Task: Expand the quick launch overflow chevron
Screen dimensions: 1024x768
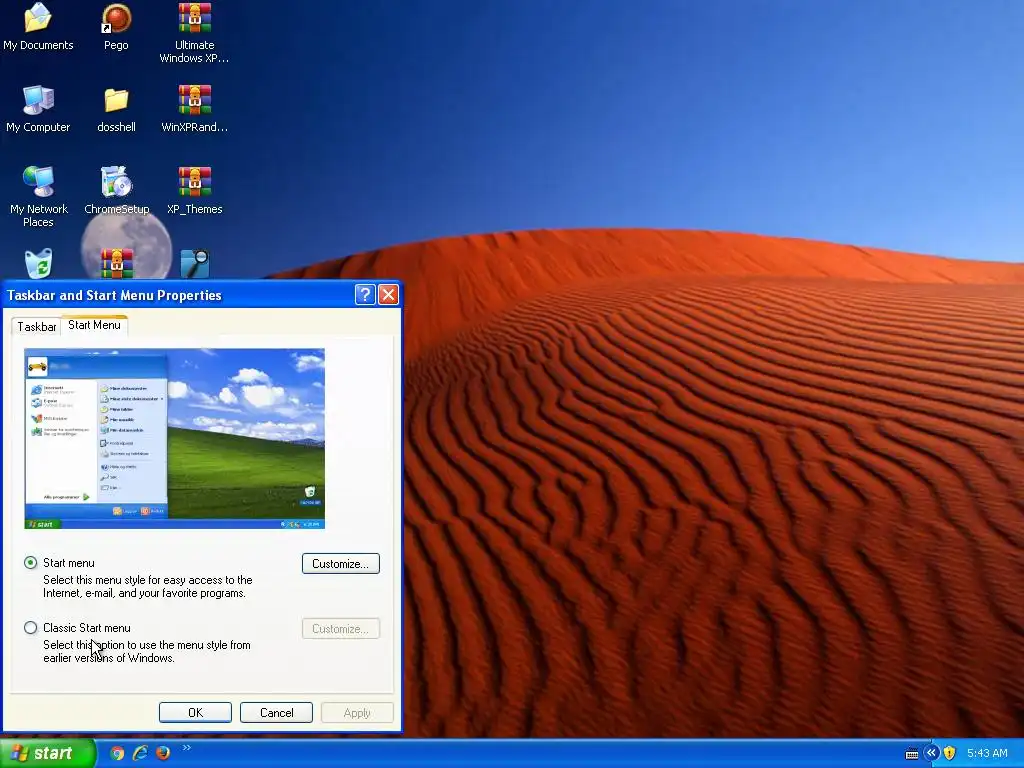Action: pos(187,748)
